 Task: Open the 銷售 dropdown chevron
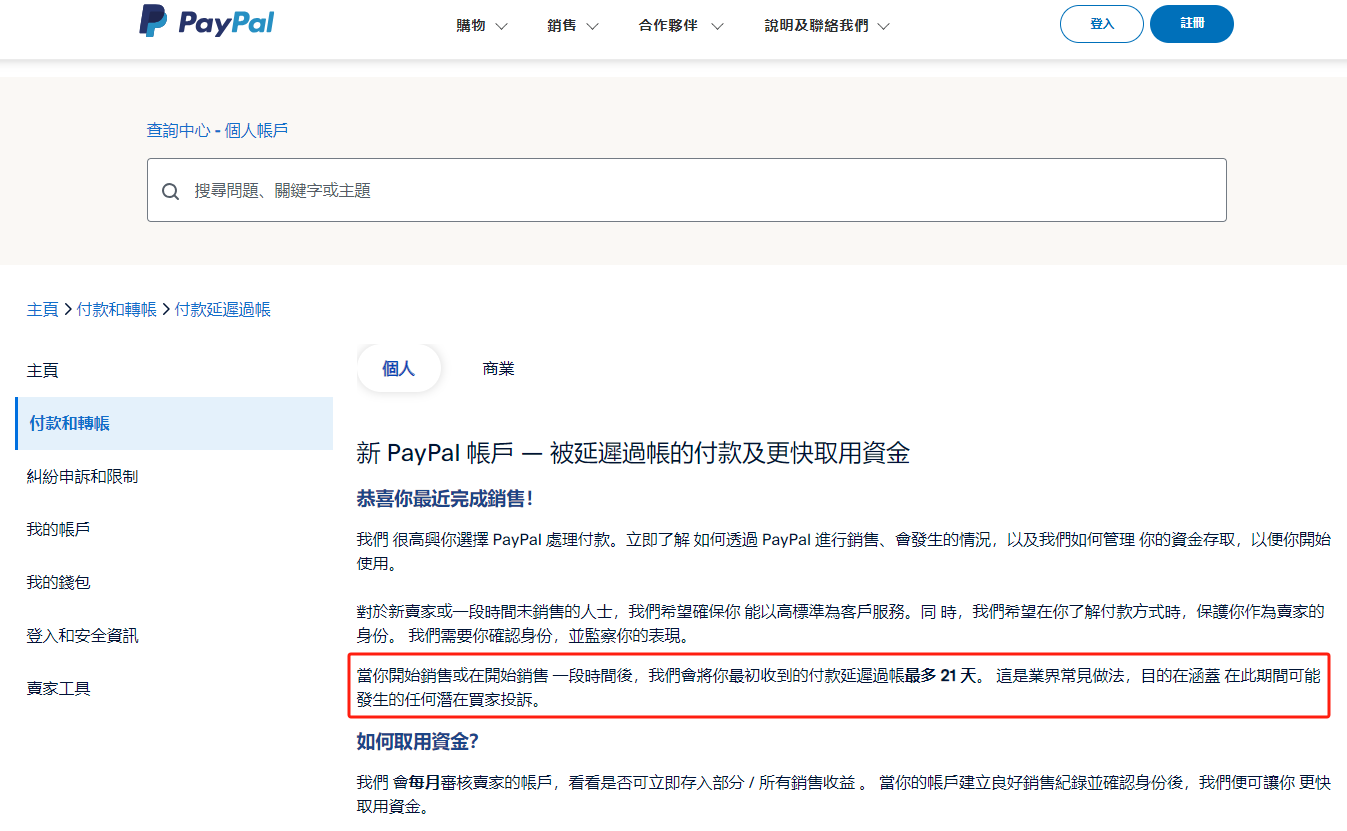pos(595,26)
